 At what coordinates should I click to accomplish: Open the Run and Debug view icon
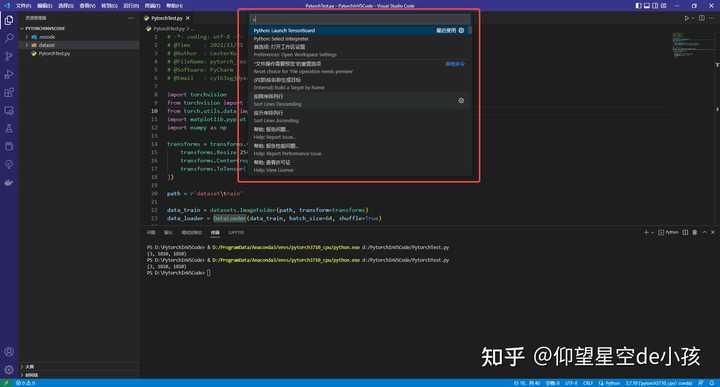click(x=9, y=74)
